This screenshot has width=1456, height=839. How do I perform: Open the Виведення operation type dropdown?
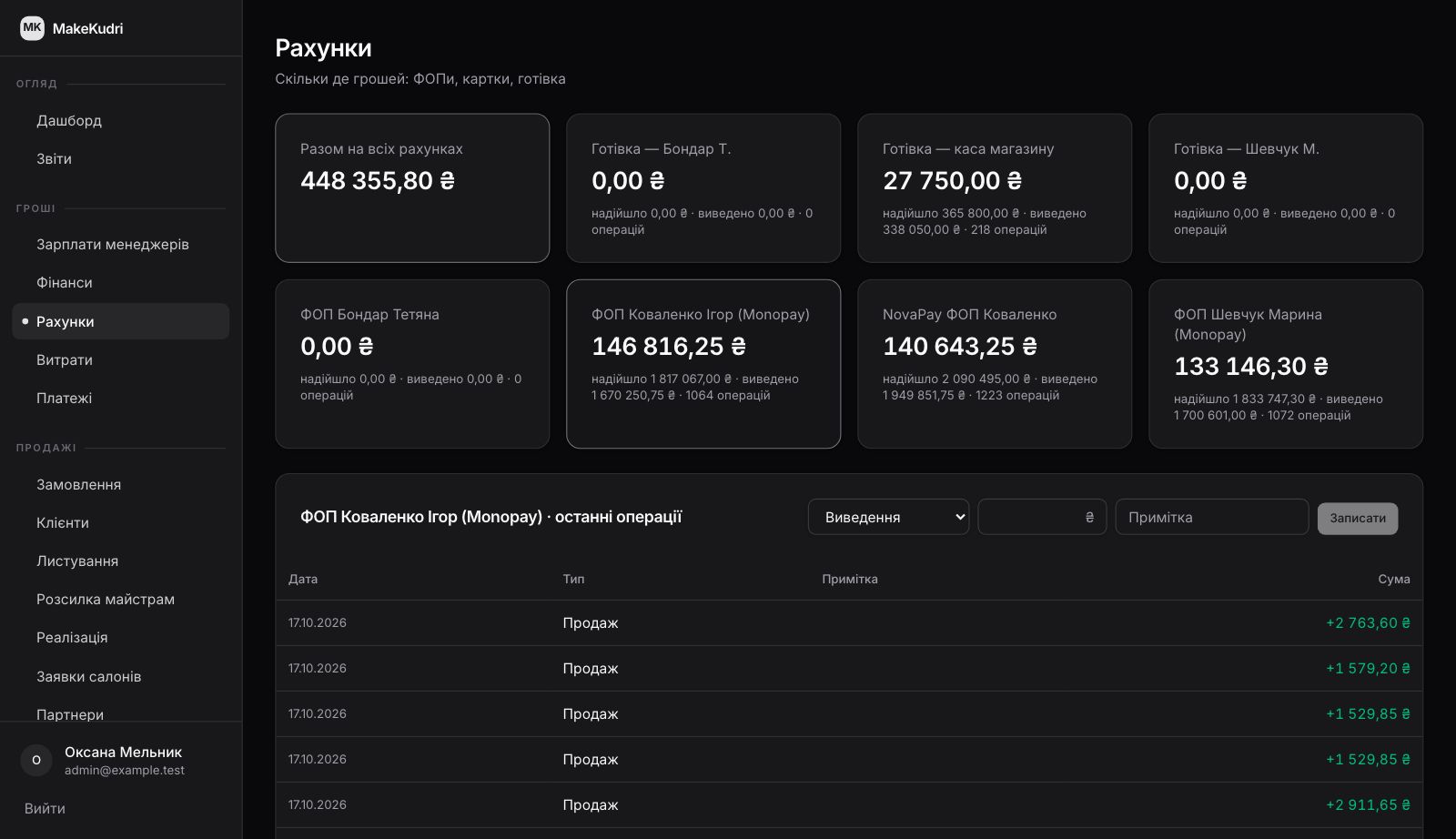click(888, 517)
